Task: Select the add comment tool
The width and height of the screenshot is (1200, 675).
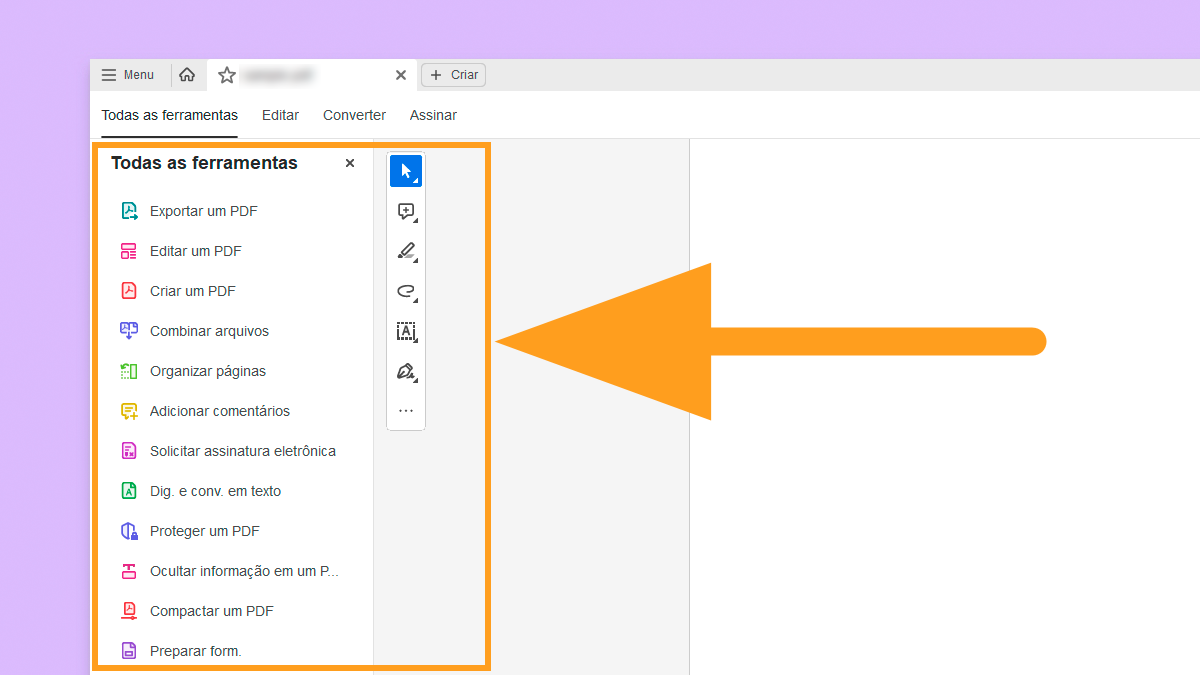Action: coord(406,211)
